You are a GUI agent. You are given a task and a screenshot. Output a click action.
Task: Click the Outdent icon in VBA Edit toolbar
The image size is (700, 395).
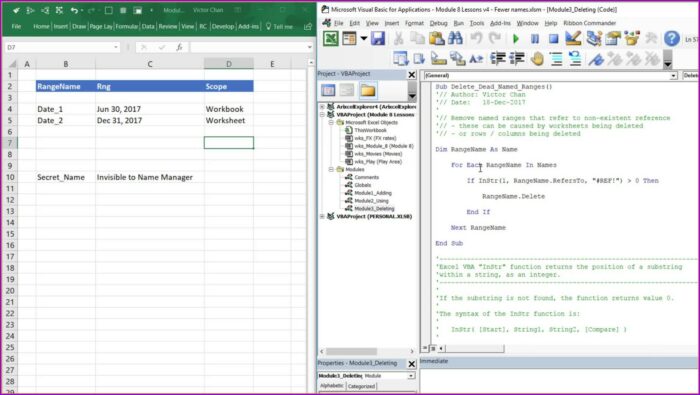pyautogui.click(x=517, y=58)
